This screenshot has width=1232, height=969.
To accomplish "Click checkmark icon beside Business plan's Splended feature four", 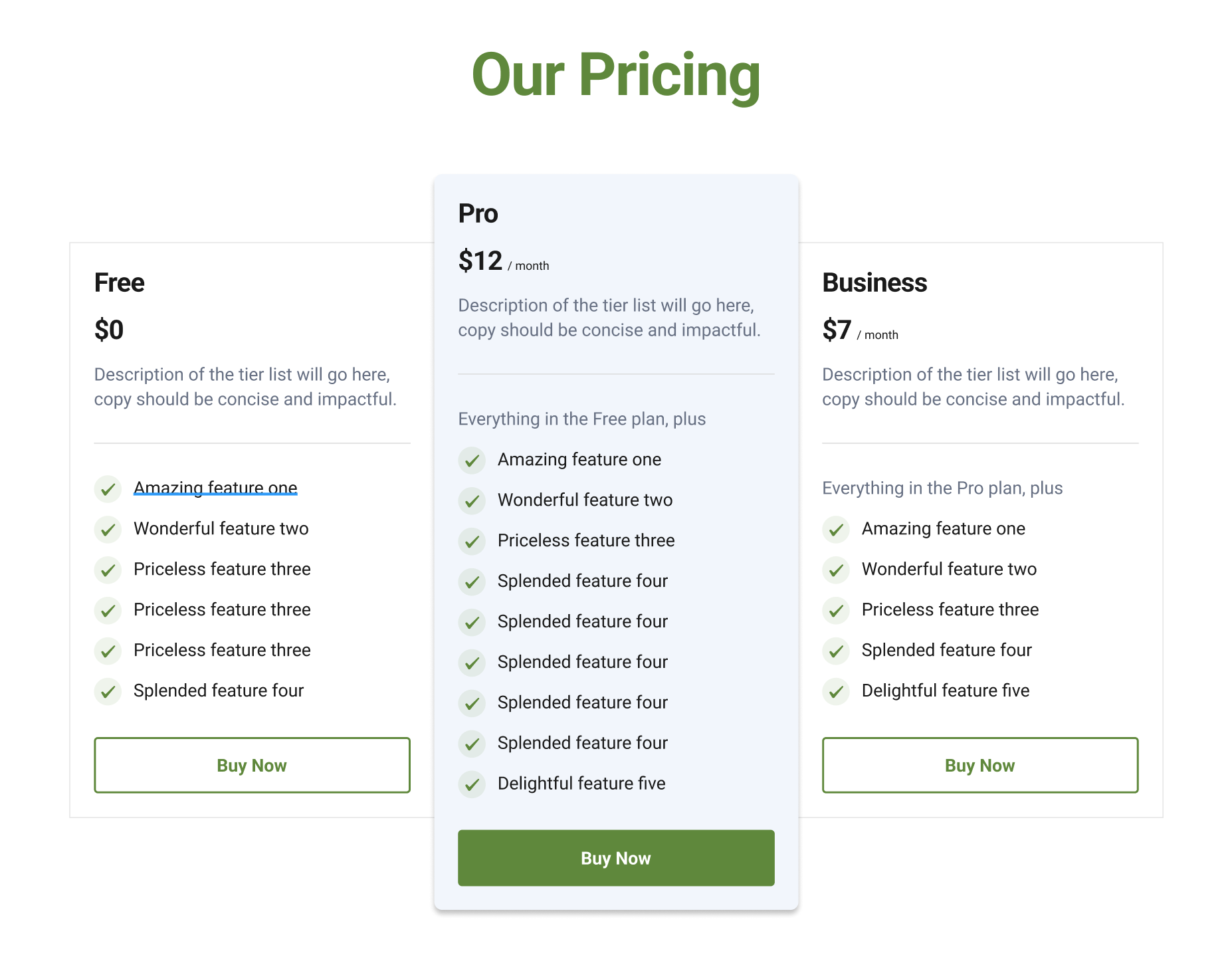I will 836,651.
